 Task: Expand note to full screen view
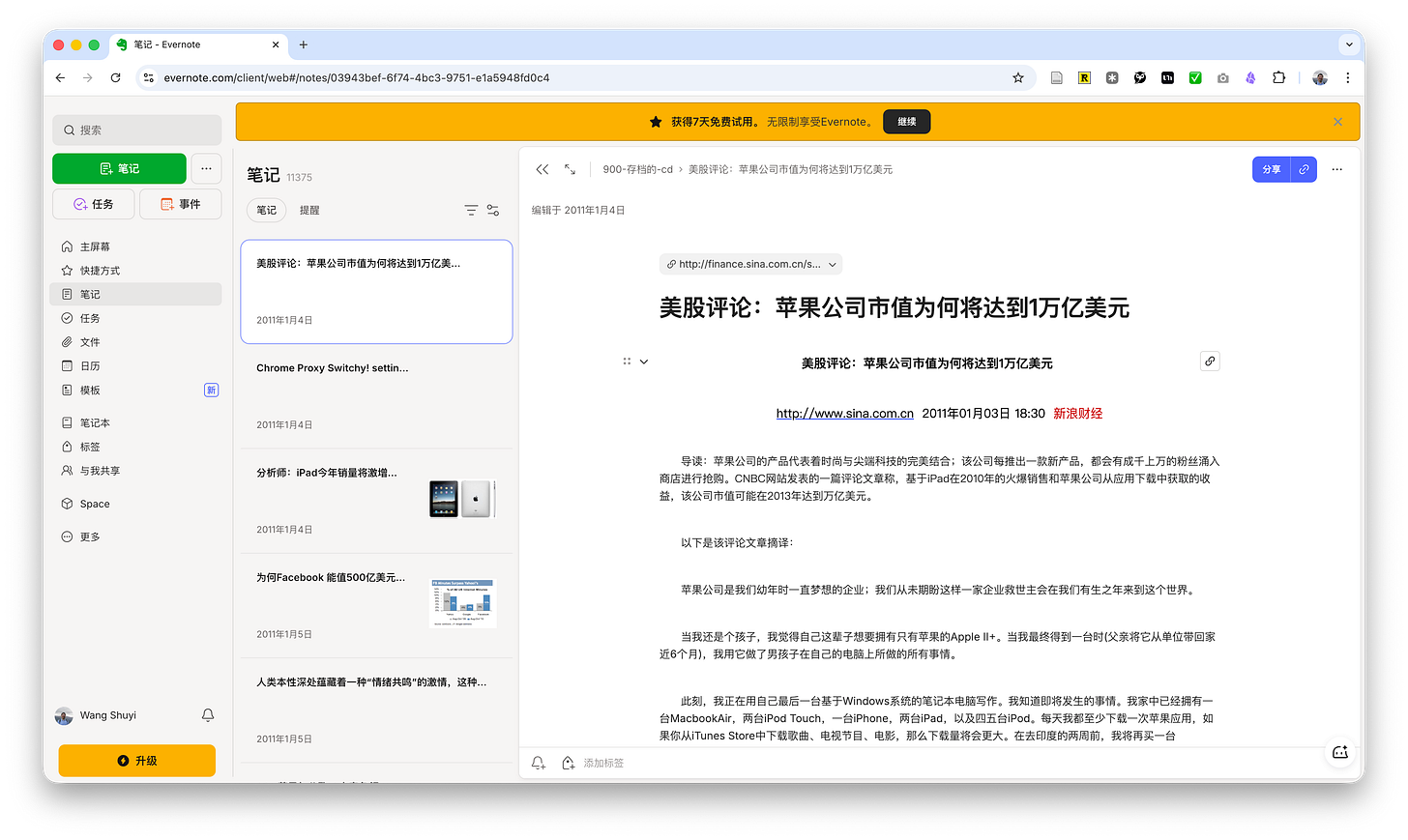(570, 169)
